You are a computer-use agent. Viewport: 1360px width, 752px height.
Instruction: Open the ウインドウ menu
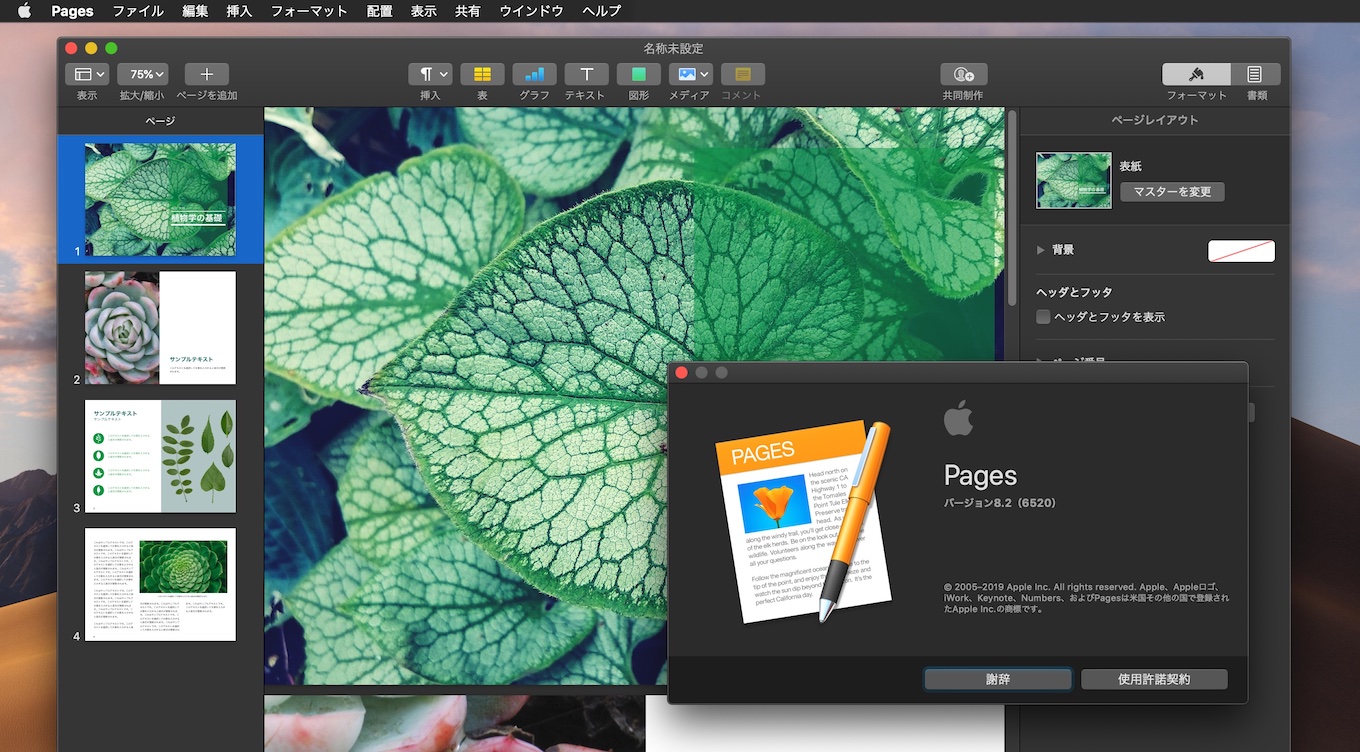[532, 11]
